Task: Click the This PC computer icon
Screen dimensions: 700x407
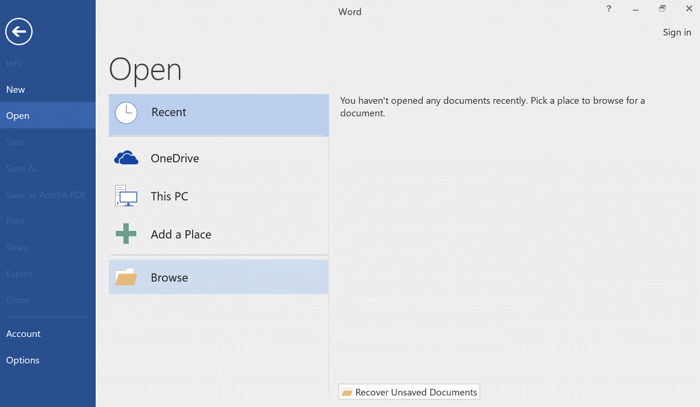Action: (x=126, y=196)
